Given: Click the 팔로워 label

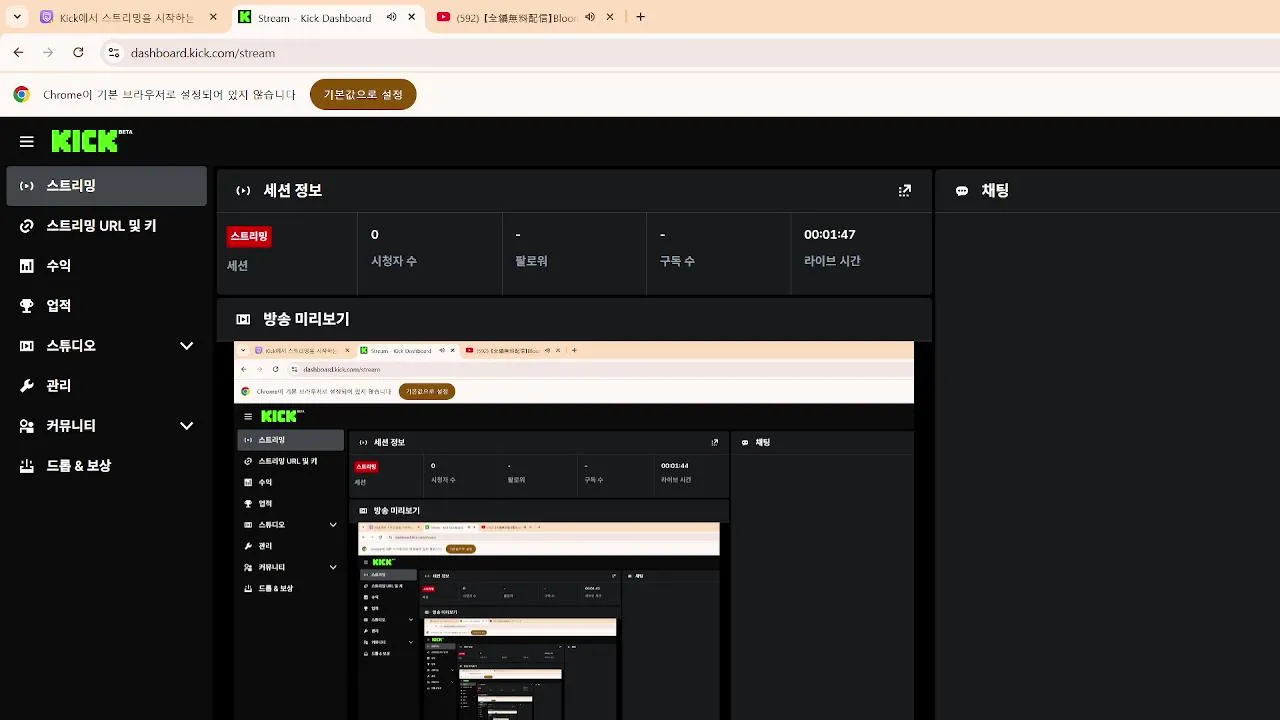Looking at the screenshot, I should point(531,261).
